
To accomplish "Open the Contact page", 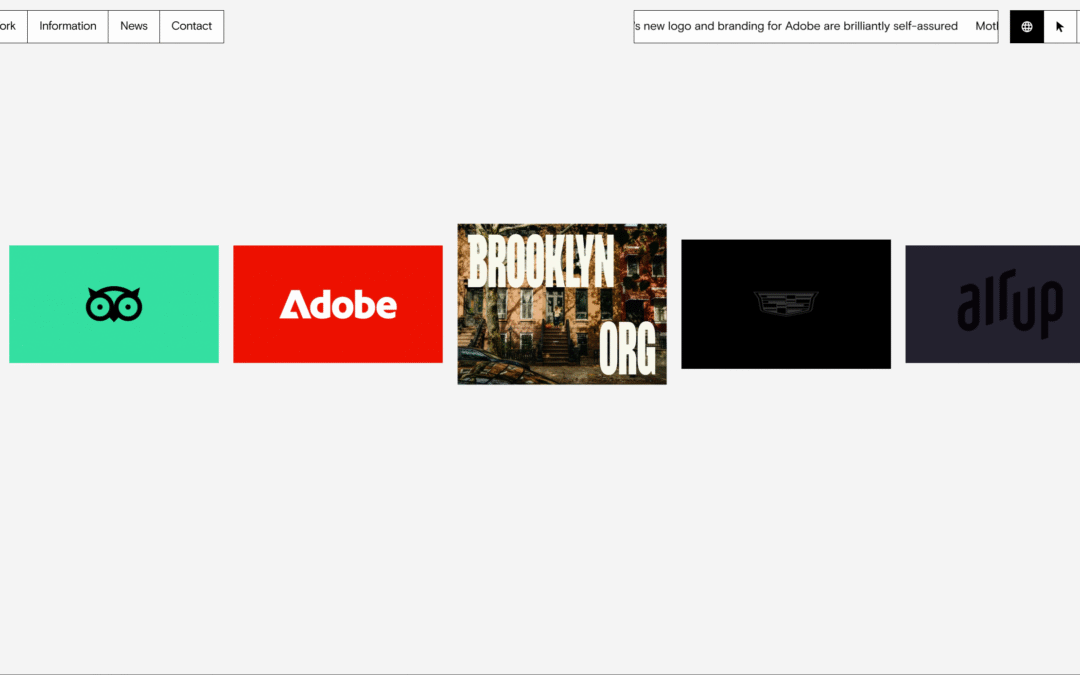I will [191, 26].
